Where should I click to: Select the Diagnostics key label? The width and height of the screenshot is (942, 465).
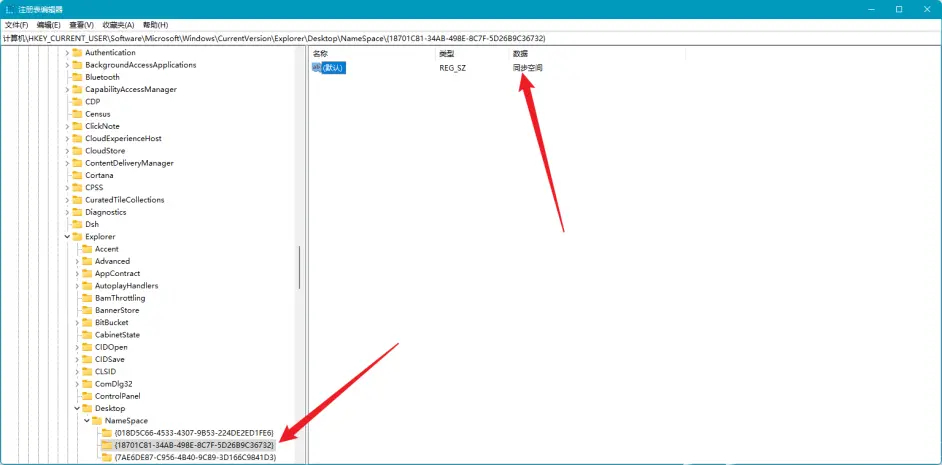(106, 212)
